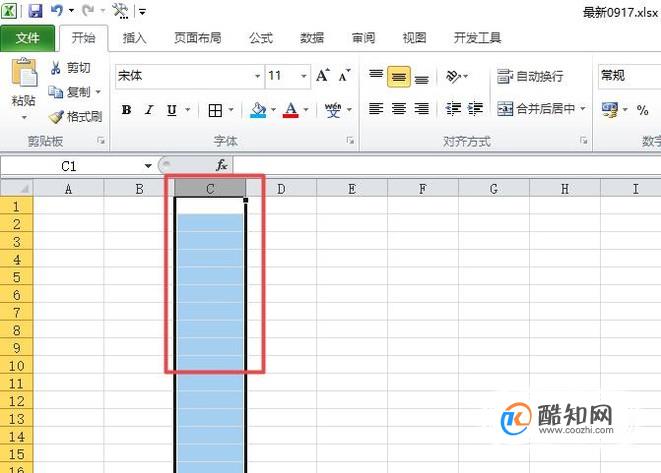Screen dimensions: 661x473
Task: Toggle align text left
Action: coord(376,109)
